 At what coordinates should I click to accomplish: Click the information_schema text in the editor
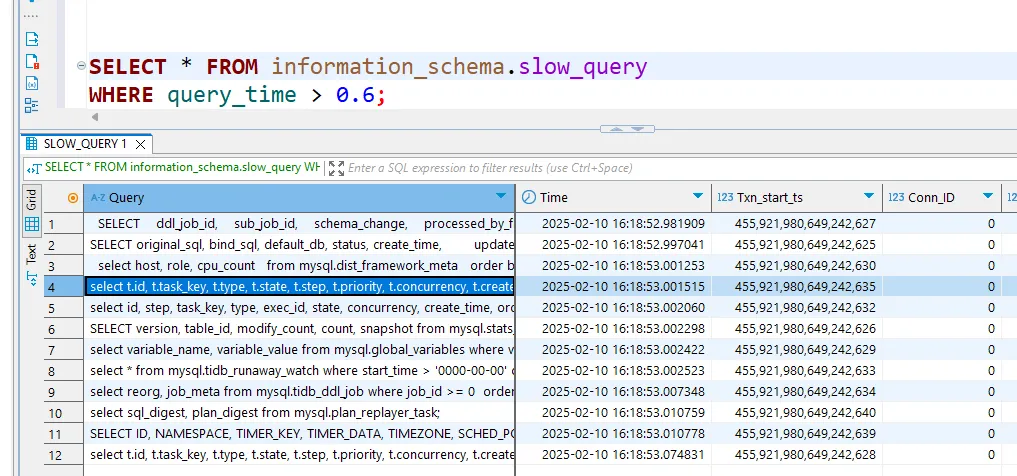pyautogui.click(x=388, y=67)
